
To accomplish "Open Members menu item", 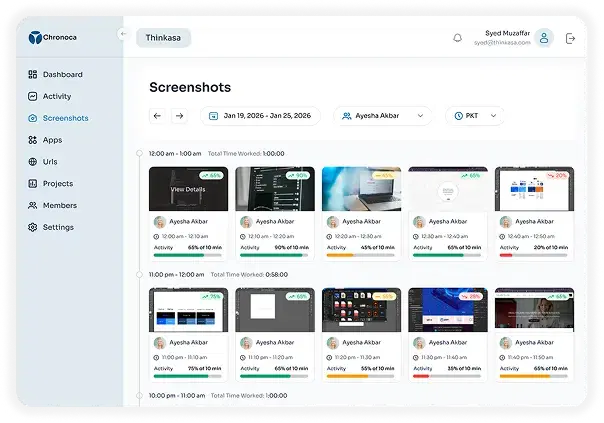I will click(52, 205).
